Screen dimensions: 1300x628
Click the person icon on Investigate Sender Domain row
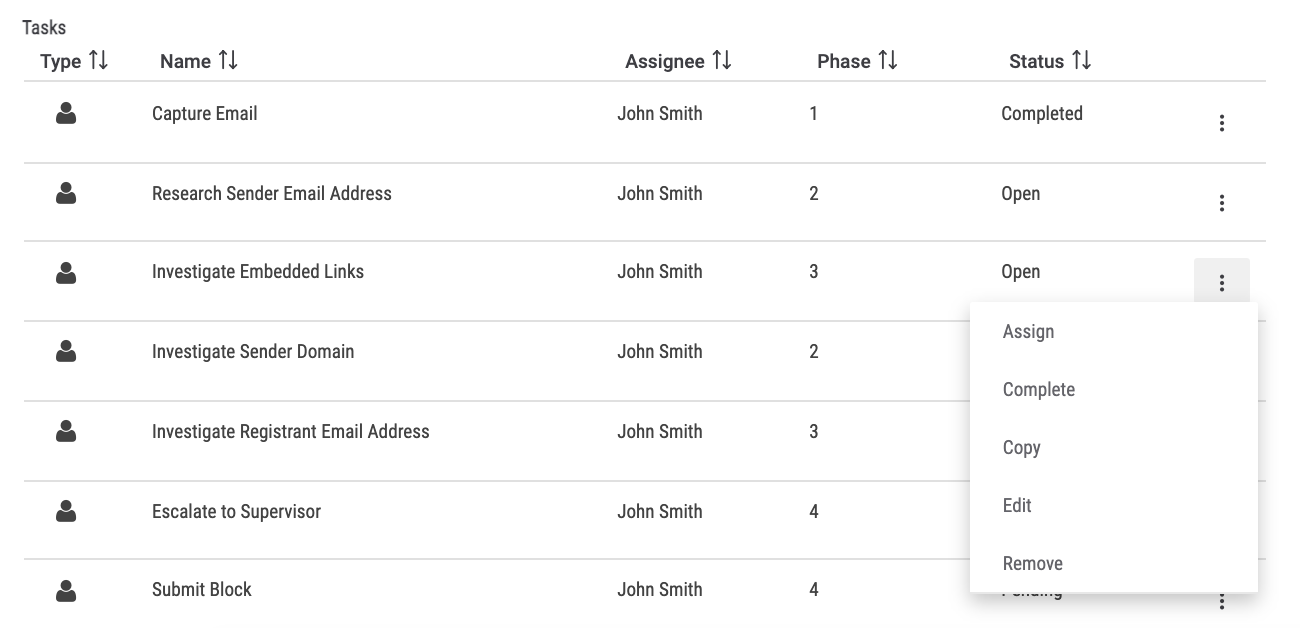click(x=66, y=351)
